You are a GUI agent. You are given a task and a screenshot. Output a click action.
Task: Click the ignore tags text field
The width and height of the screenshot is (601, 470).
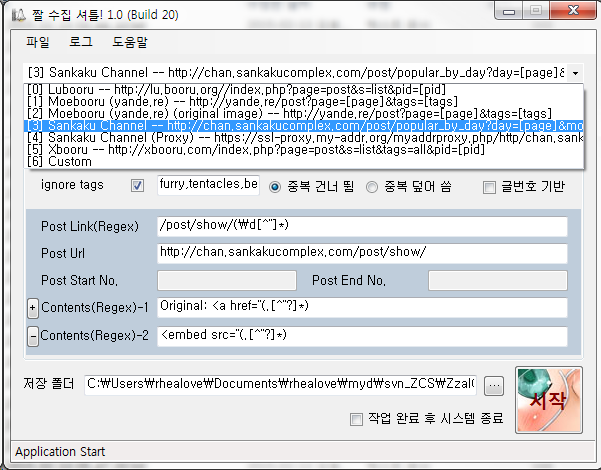click(208, 185)
